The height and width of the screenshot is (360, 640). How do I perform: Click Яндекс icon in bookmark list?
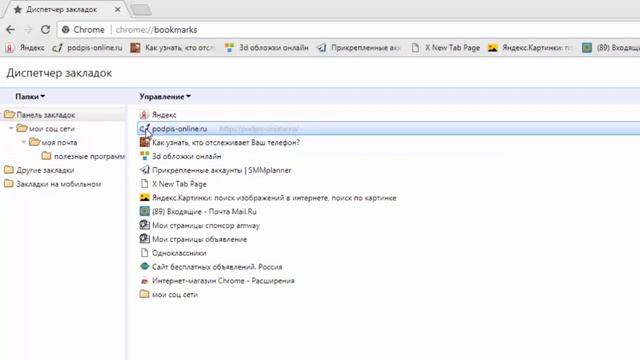144,115
